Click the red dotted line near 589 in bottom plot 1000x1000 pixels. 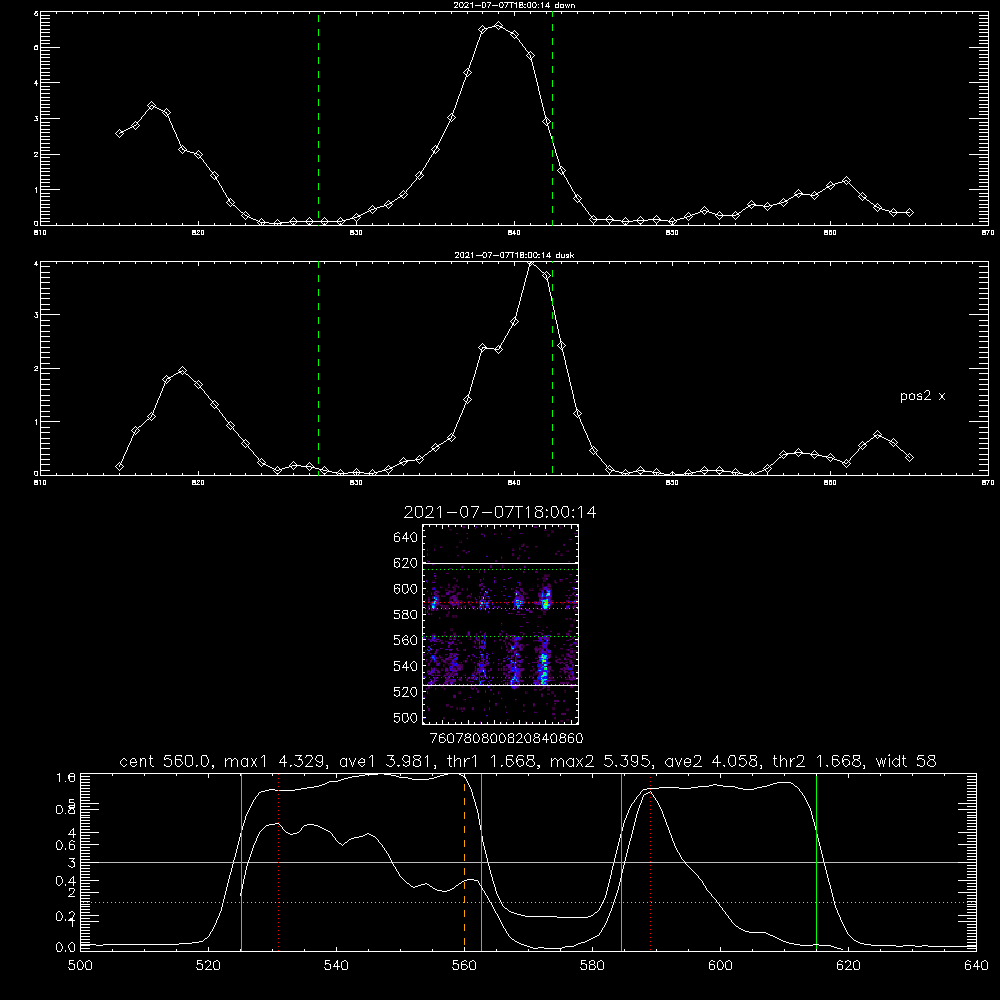[x=651, y=861]
